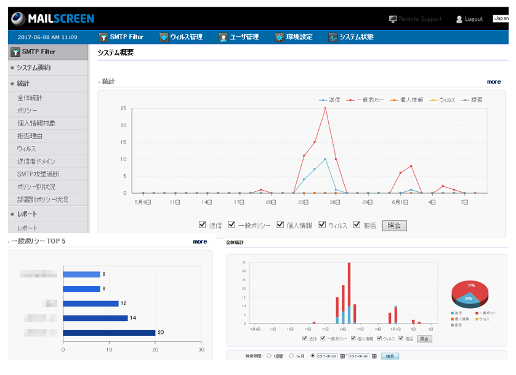
Task: Open ウィルス管理 via its shield icon
Action: [x=164, y=37]
